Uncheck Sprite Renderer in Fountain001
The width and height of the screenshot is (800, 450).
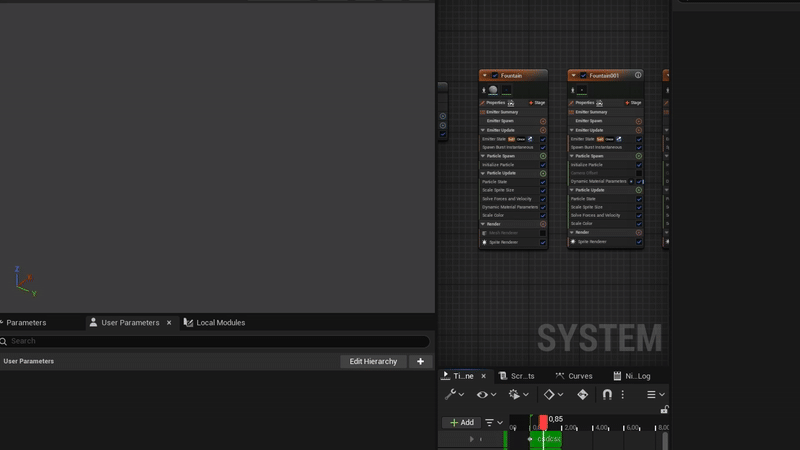[x=639, y=242]
